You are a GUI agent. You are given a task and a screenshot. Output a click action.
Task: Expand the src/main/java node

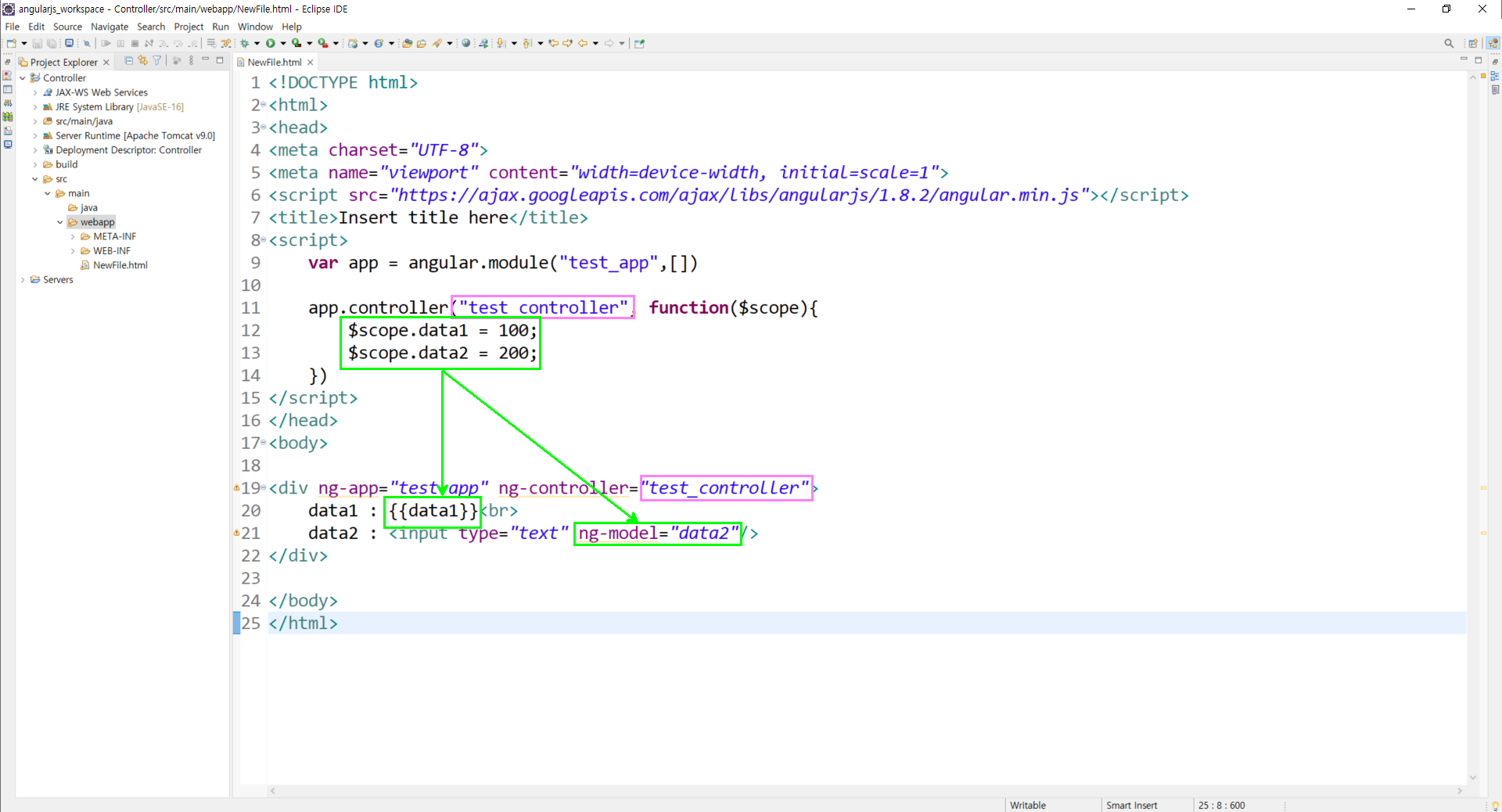(x=35, y=121)
